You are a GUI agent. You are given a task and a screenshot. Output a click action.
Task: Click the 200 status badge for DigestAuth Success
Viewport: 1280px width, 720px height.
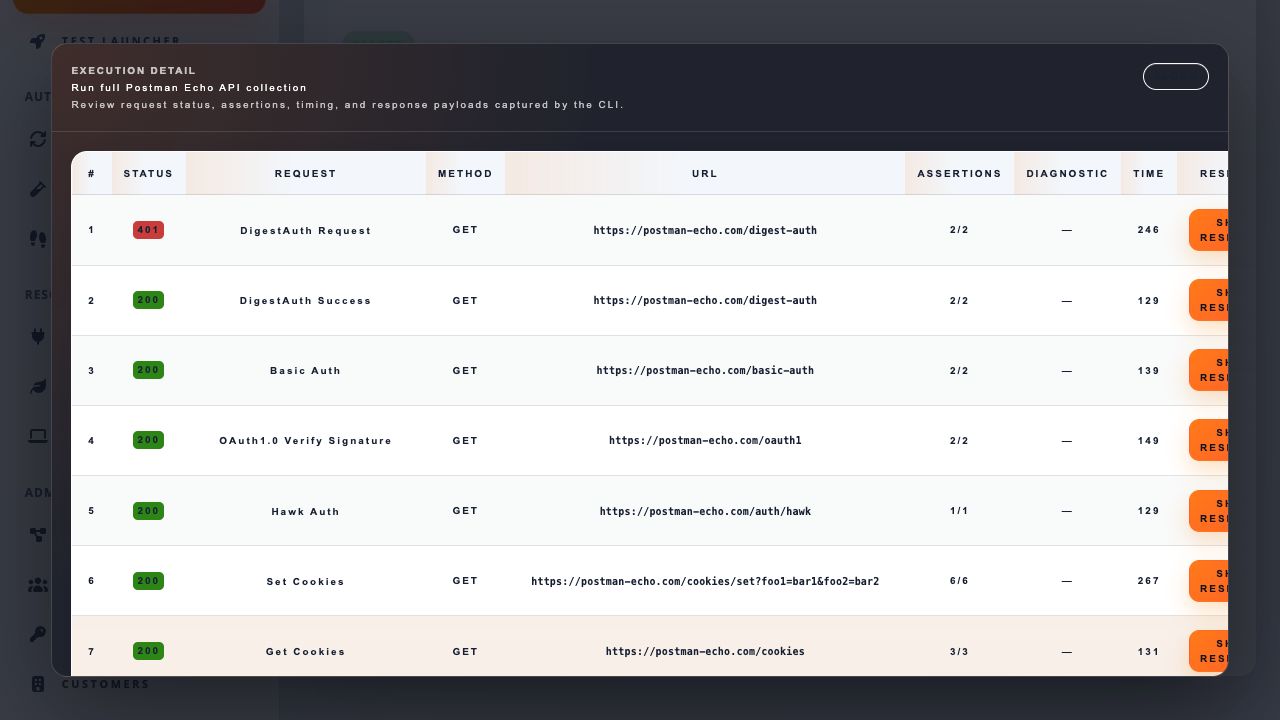(148, 300)
